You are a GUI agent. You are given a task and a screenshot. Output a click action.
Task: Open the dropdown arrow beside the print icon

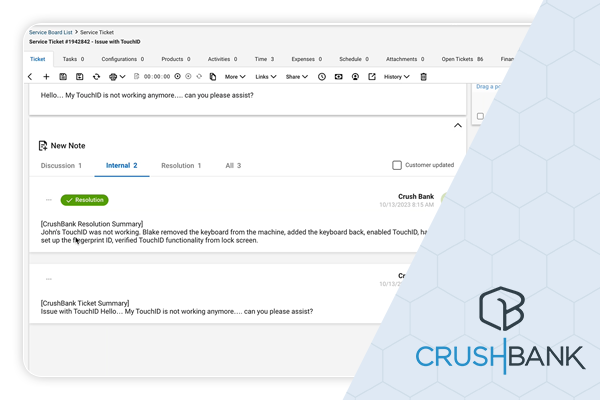pyautogui.click(x=122, y=77)
